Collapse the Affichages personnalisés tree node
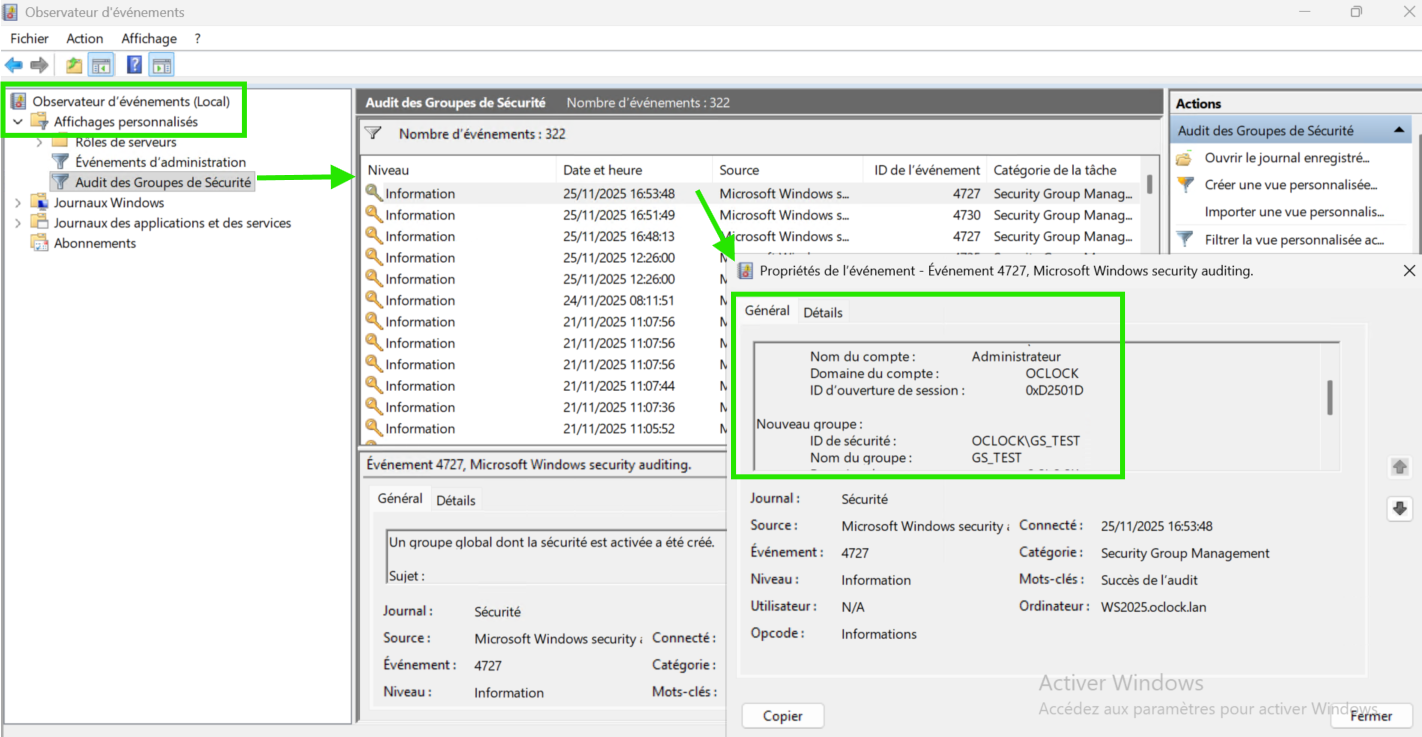The image size is (1422, 737). tap(18, 122)
